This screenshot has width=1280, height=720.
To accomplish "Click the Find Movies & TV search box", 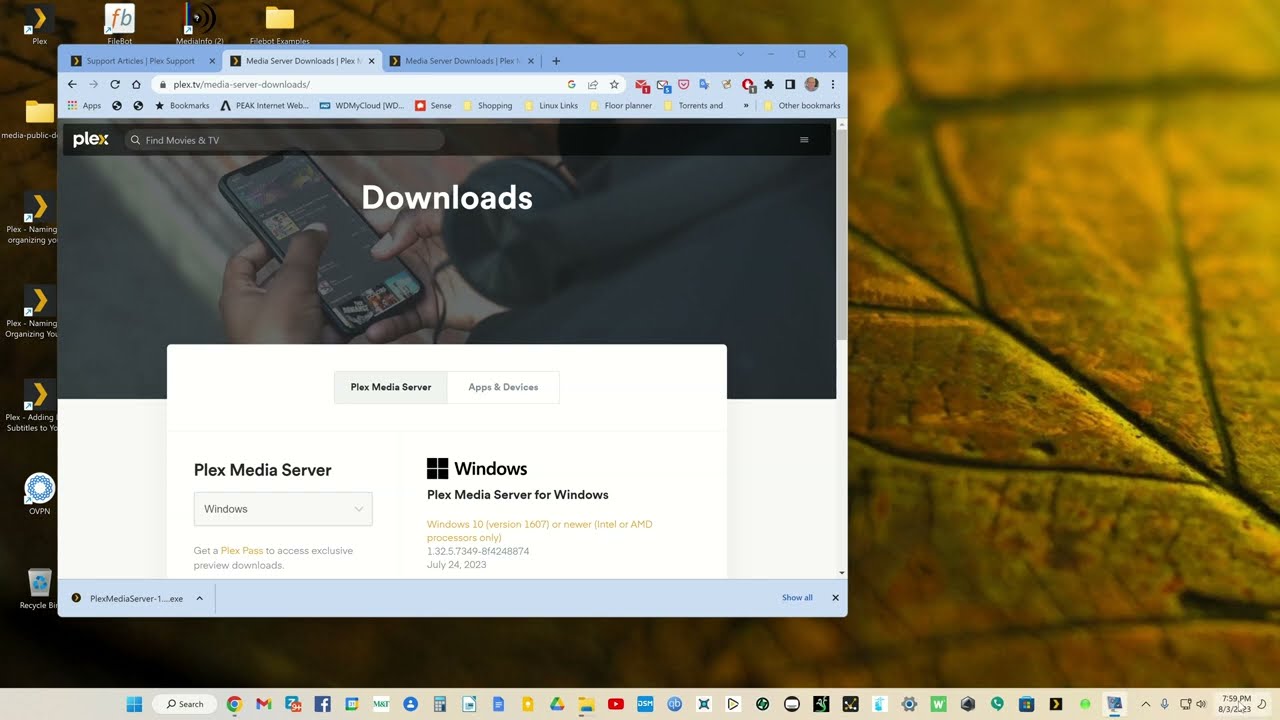I will (x=285, y=140).
